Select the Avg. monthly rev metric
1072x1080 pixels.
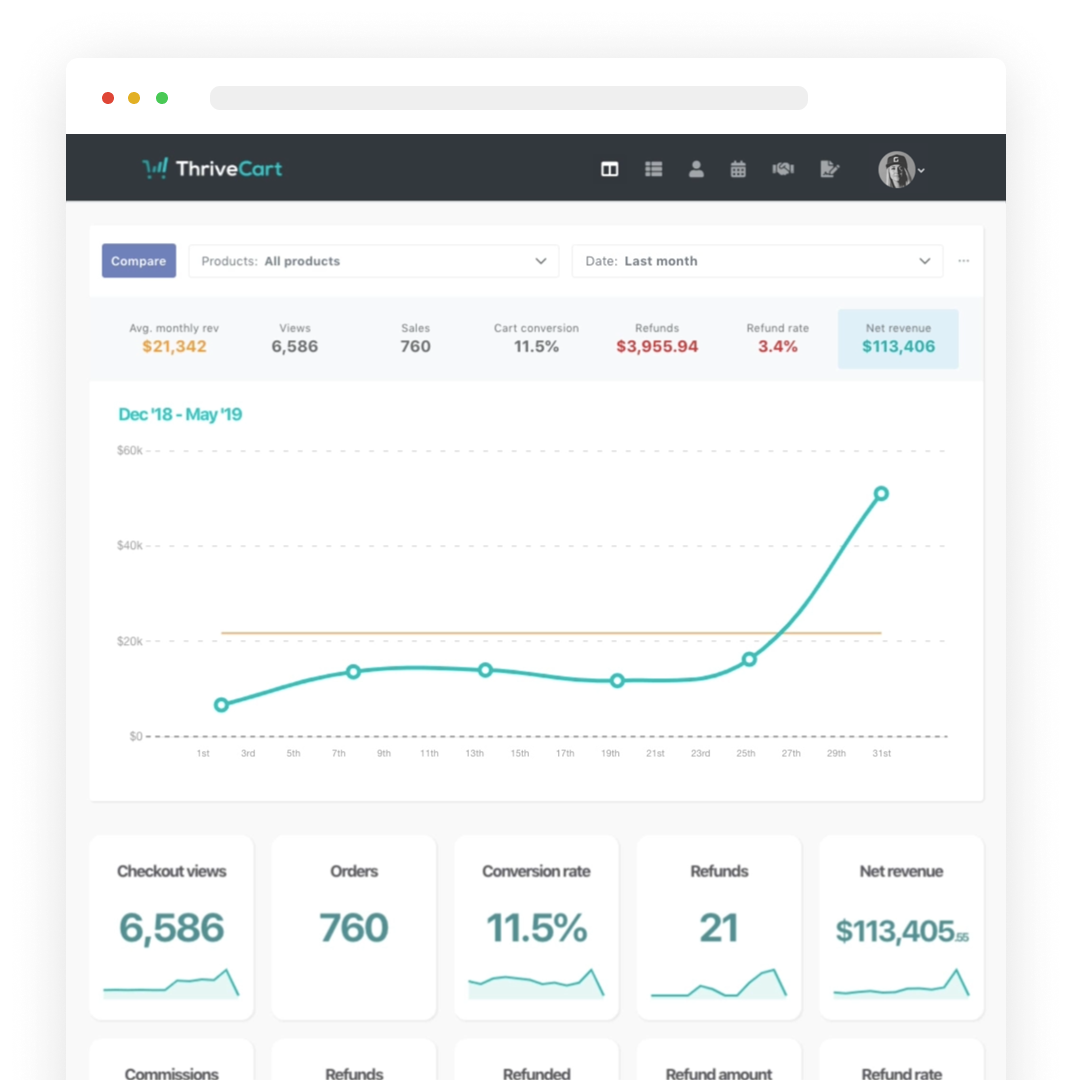174,338
